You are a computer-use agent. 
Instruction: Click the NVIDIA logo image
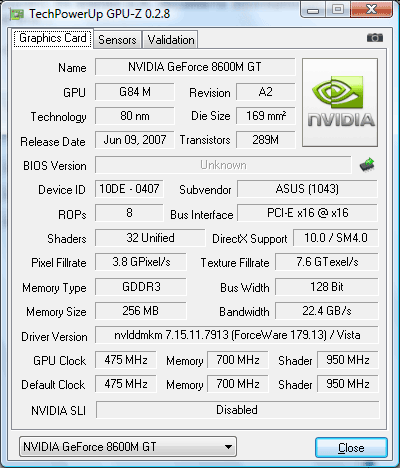coord(340,102)
